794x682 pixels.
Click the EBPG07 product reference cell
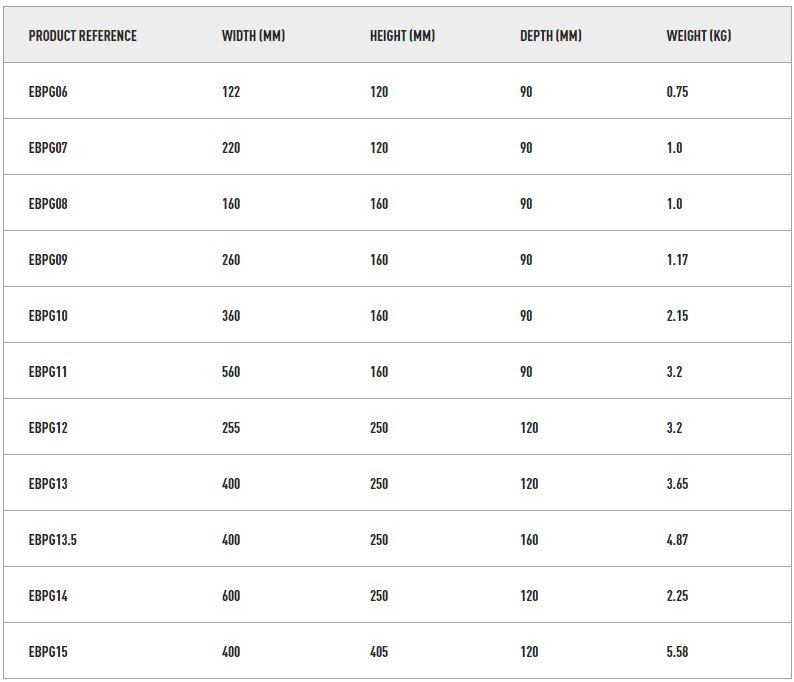click(48, 148)
